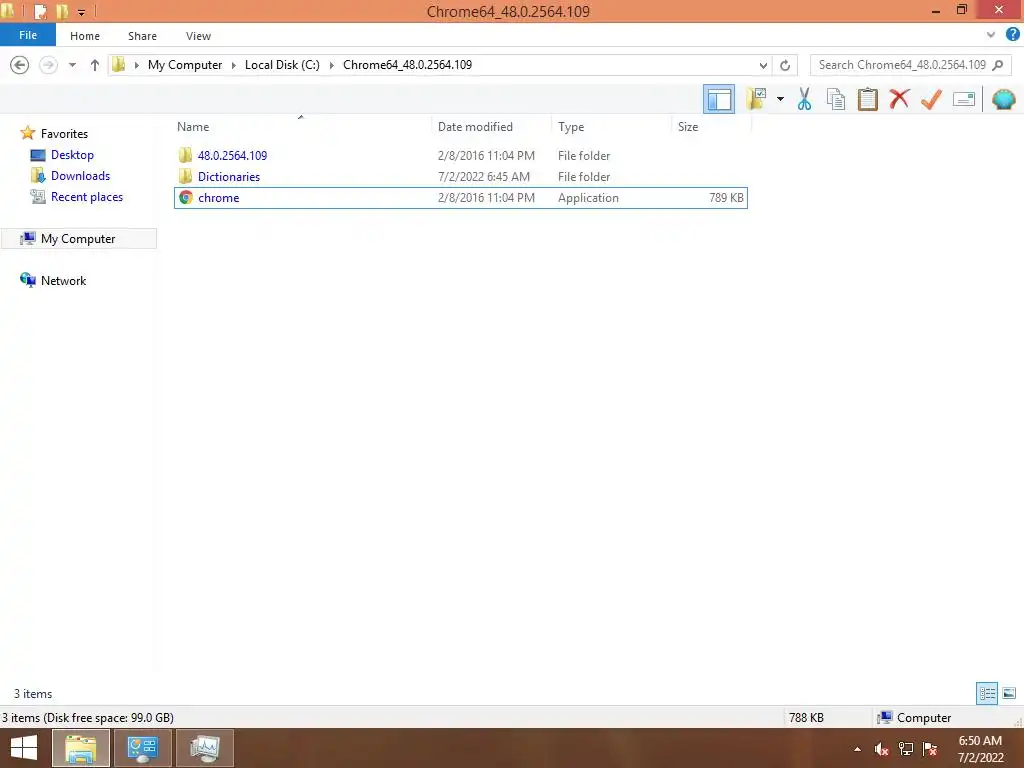Click the 789 KB size cell of chrome
This screenshot has width=1024, height=768.
tap(726, 198)
